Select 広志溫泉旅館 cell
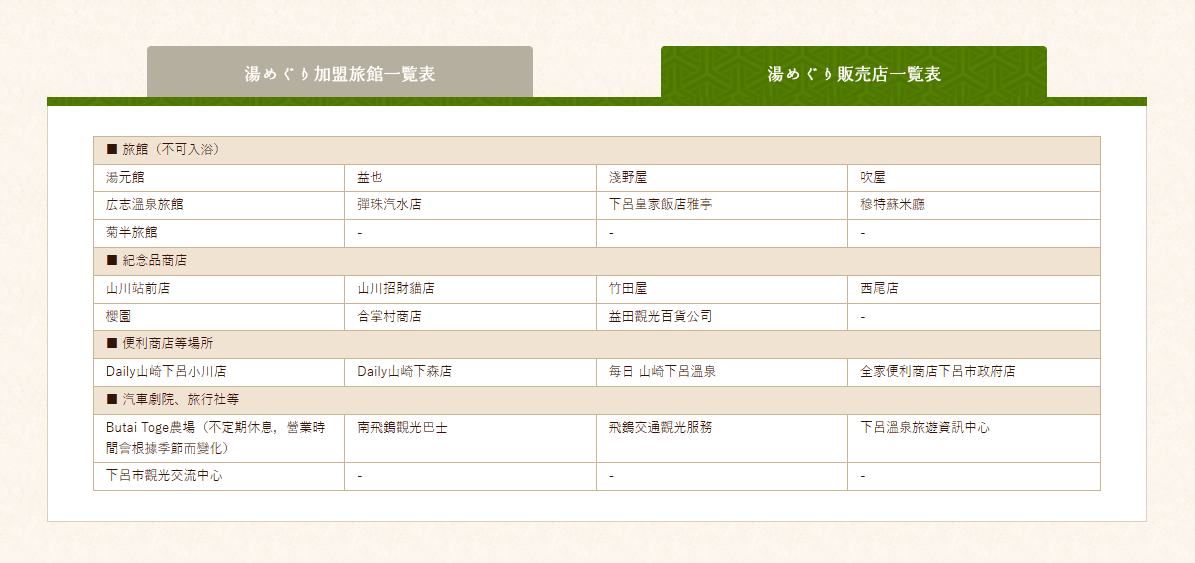 click(219, 206)
